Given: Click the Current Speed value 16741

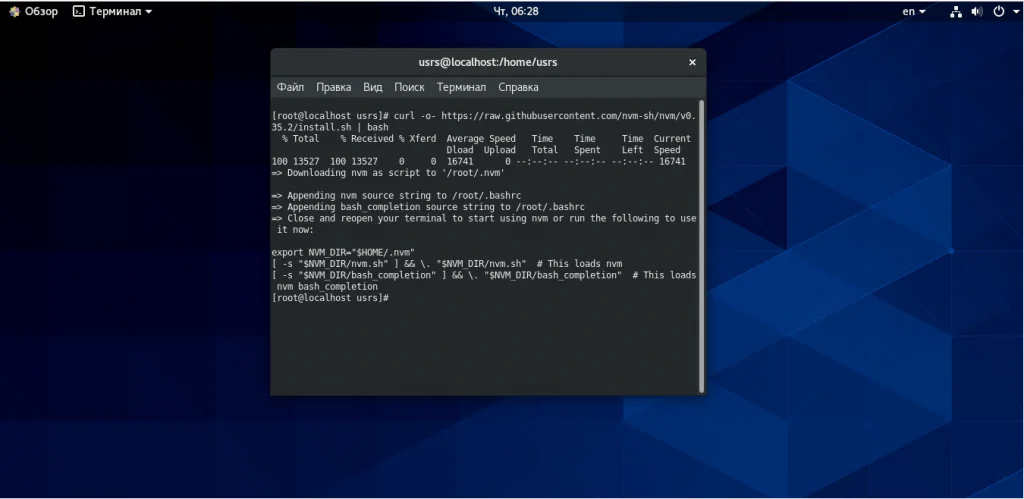Looking at the screenshot, I should (x=673, y=161).
